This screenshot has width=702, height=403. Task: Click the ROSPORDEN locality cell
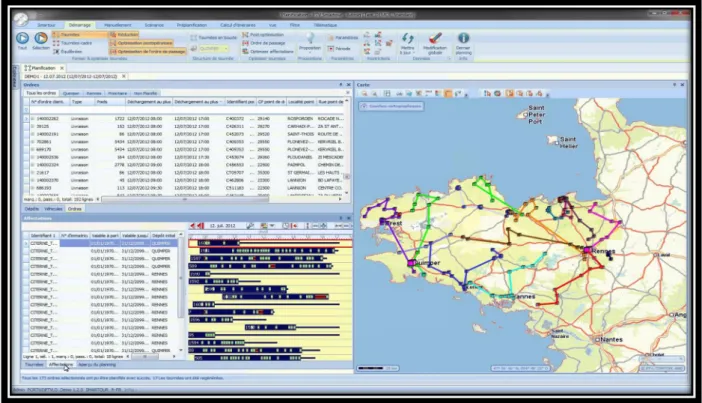pyautogui.click(x=300, y=119)
